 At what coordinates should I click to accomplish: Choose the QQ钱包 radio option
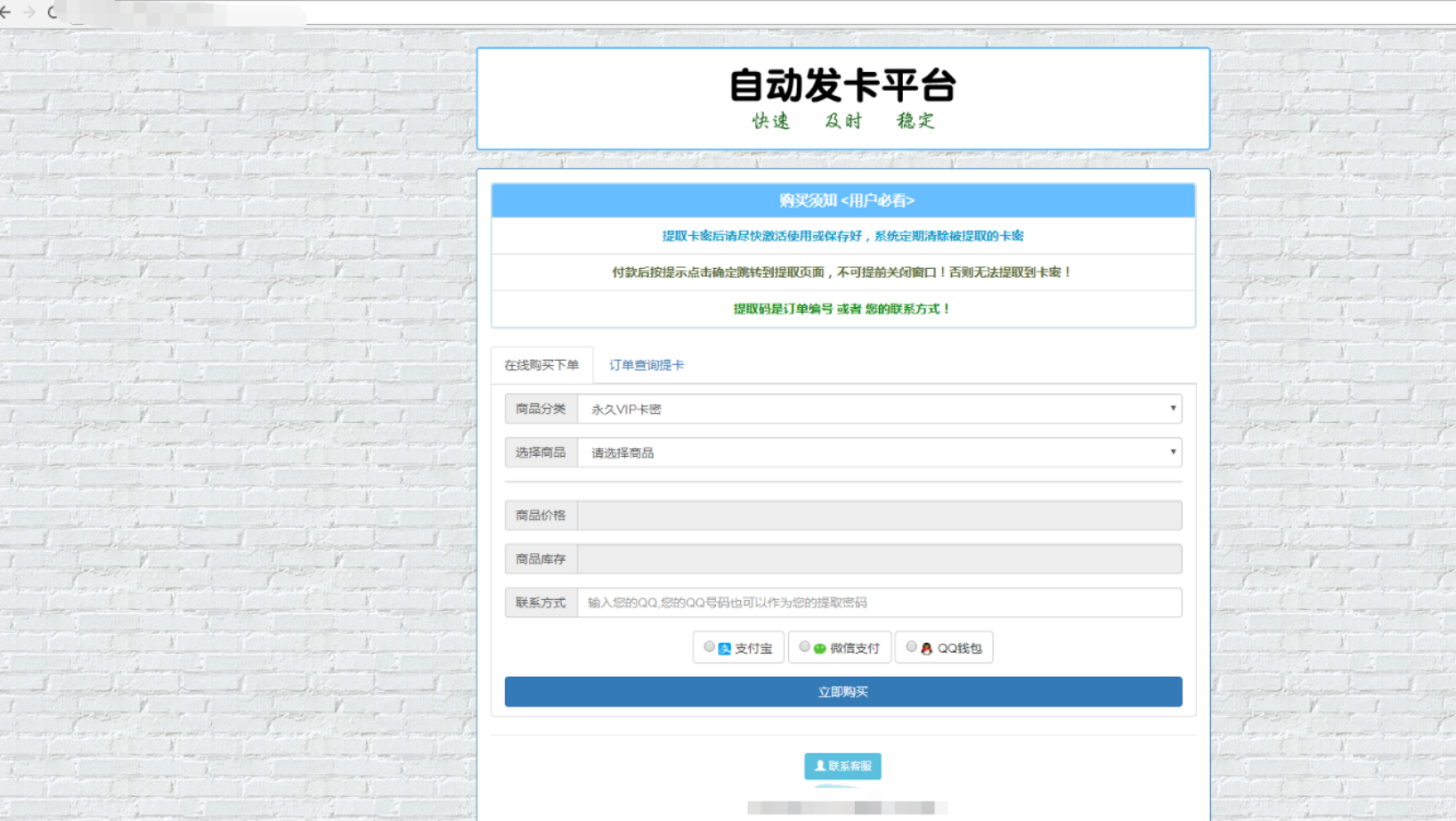[911, 646]
